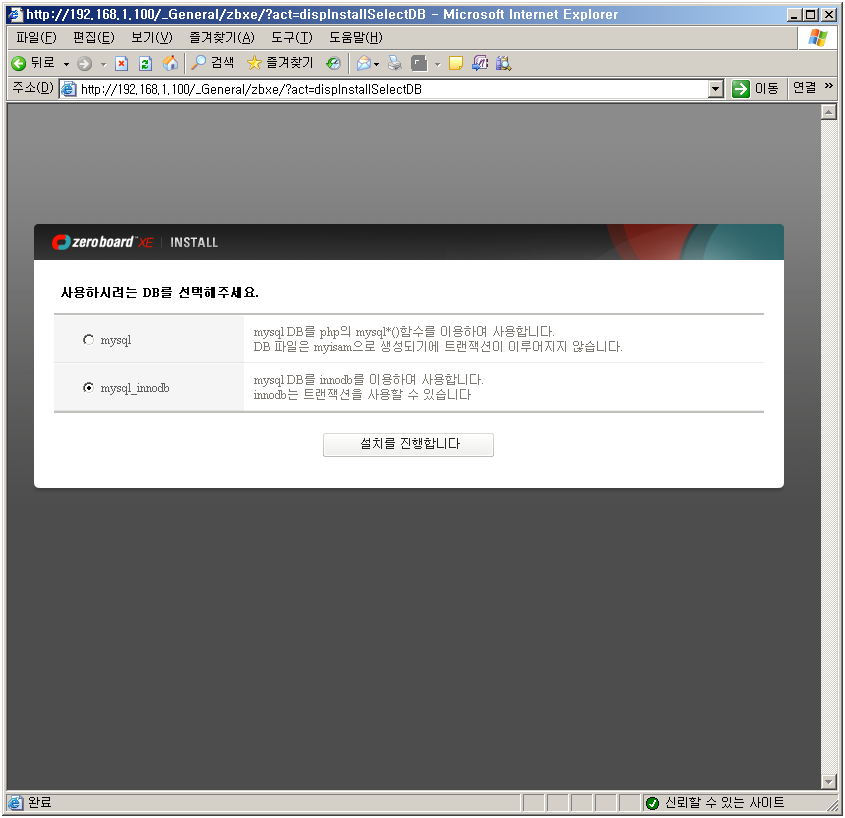The image size is (845, 818).
Task: Open the 검색 search pane
Action: click(x=213, y=63)
